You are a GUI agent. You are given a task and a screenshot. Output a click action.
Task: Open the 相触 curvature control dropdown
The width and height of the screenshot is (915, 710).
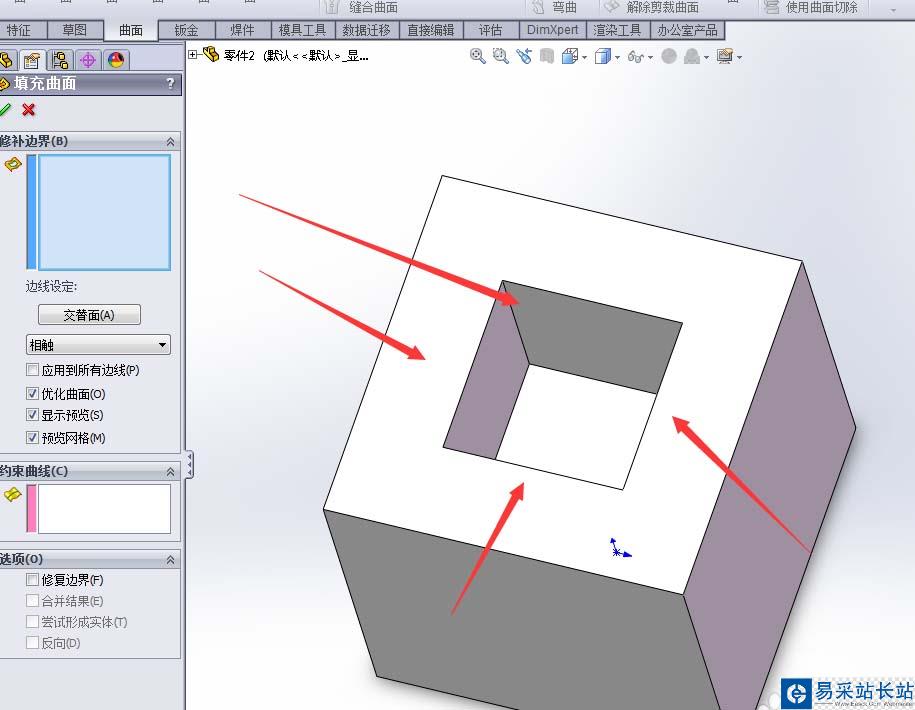point(98,345)
